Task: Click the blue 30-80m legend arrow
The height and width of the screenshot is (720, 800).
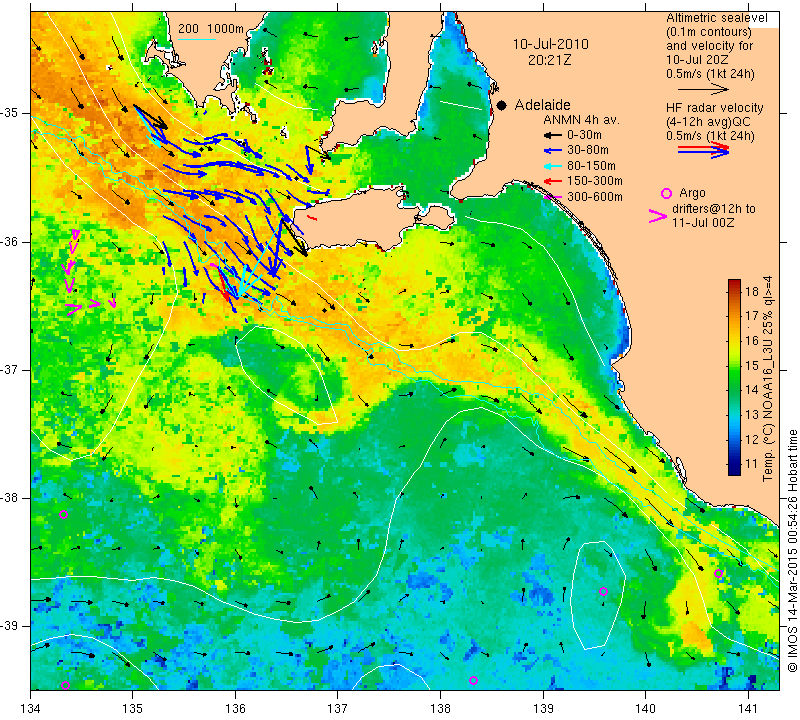Action: coord(553,151)
